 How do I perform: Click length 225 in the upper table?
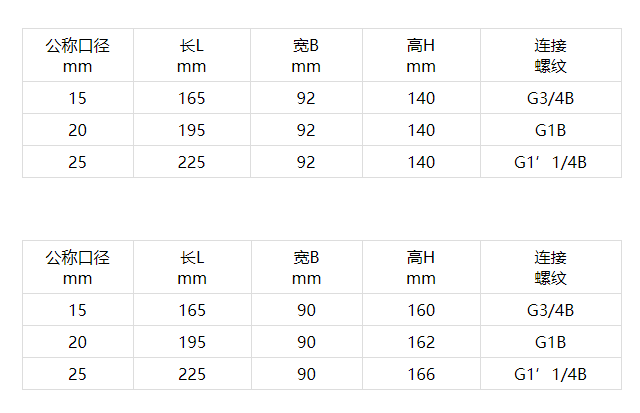[x=191, y=162]
